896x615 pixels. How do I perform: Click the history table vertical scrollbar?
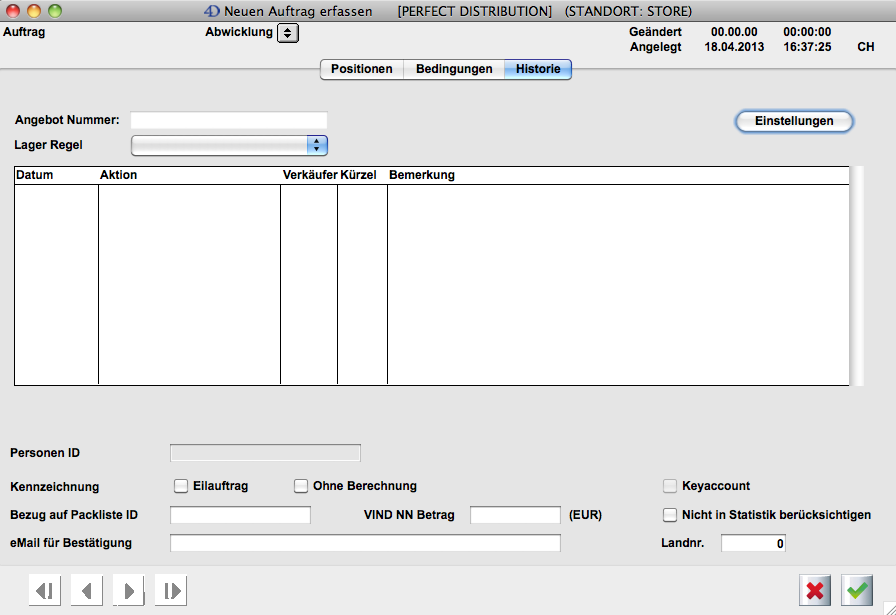coord(856,276)
